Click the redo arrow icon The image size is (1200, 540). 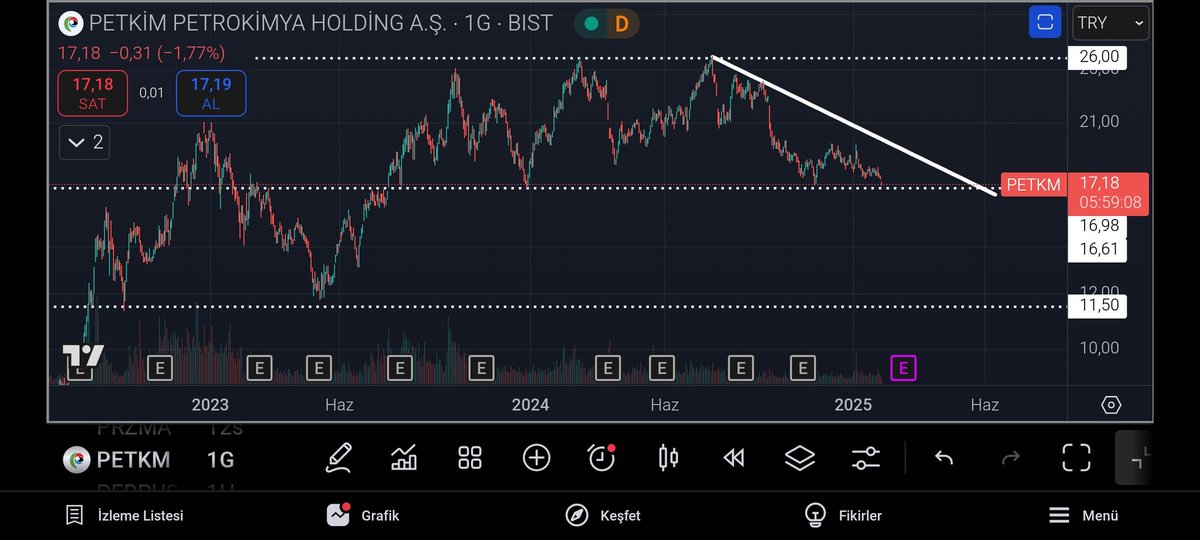pyautogui.click(x=1010, y=458)
